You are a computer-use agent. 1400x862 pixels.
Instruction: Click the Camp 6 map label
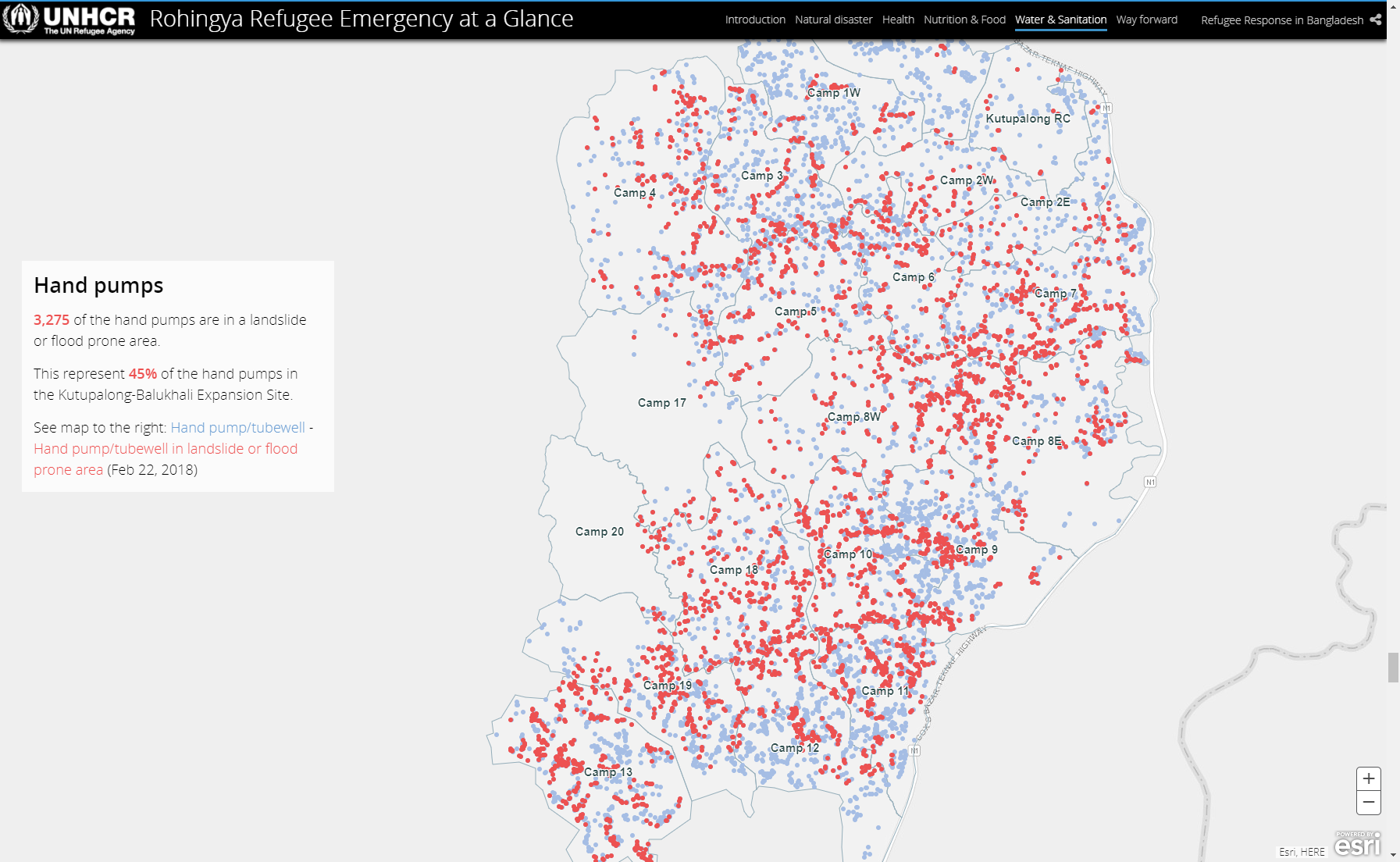pos(914,277)
